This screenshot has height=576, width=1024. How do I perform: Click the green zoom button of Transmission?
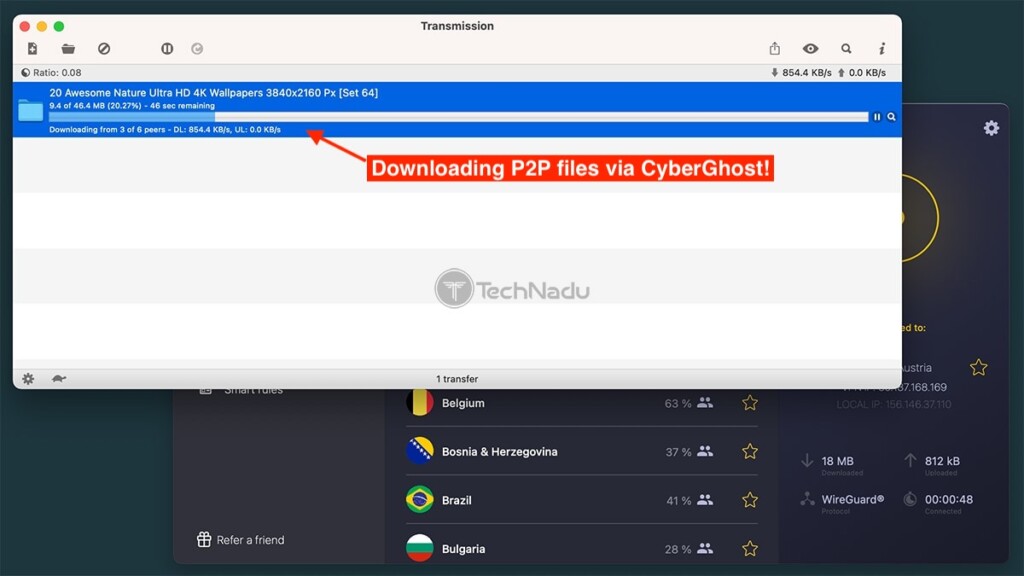click(x=59, y=26)
